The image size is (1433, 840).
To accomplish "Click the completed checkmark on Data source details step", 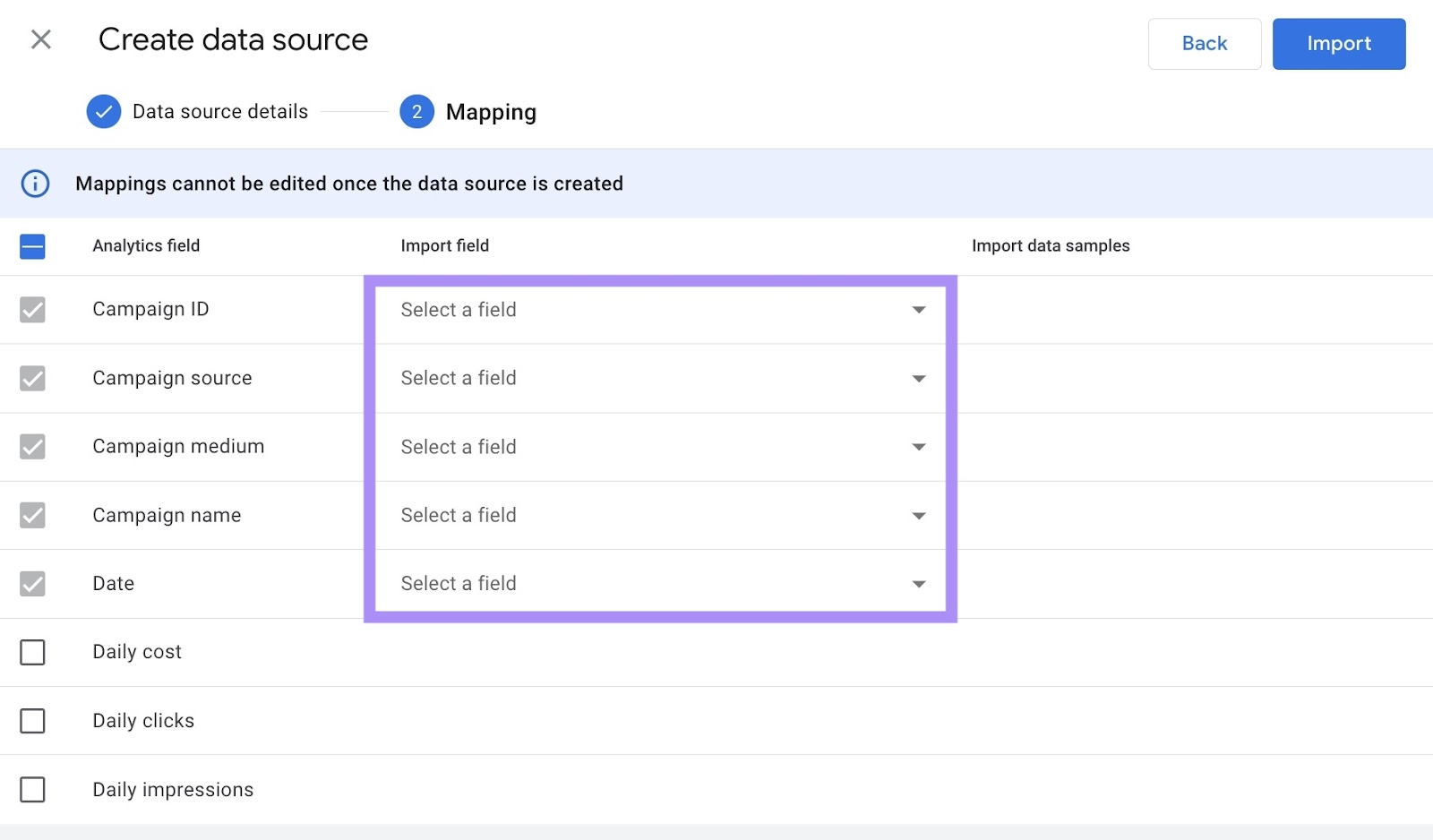I will pyautogui.click(x=104, y=111).
